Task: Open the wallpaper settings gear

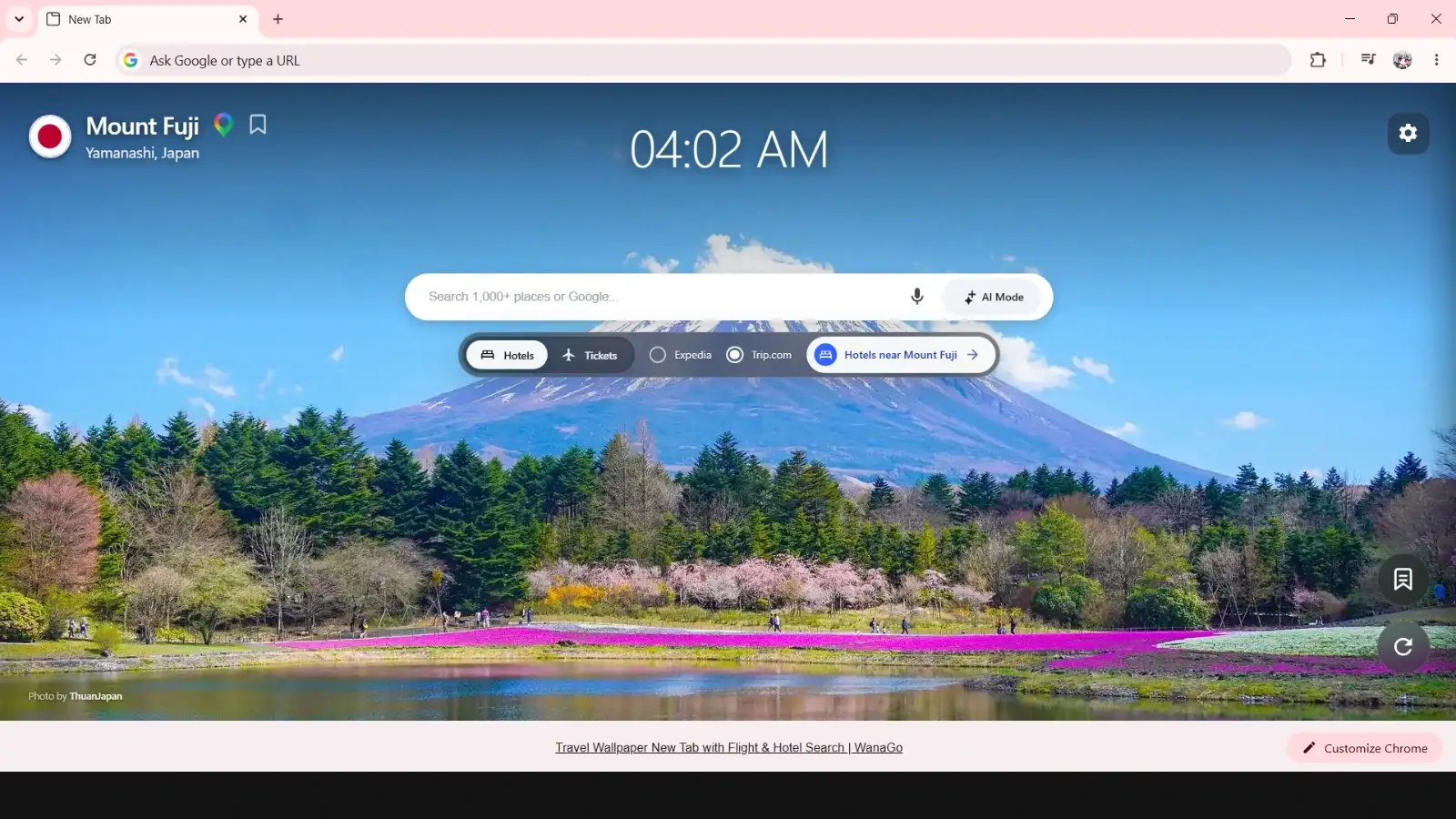Action: point(1409,133)
